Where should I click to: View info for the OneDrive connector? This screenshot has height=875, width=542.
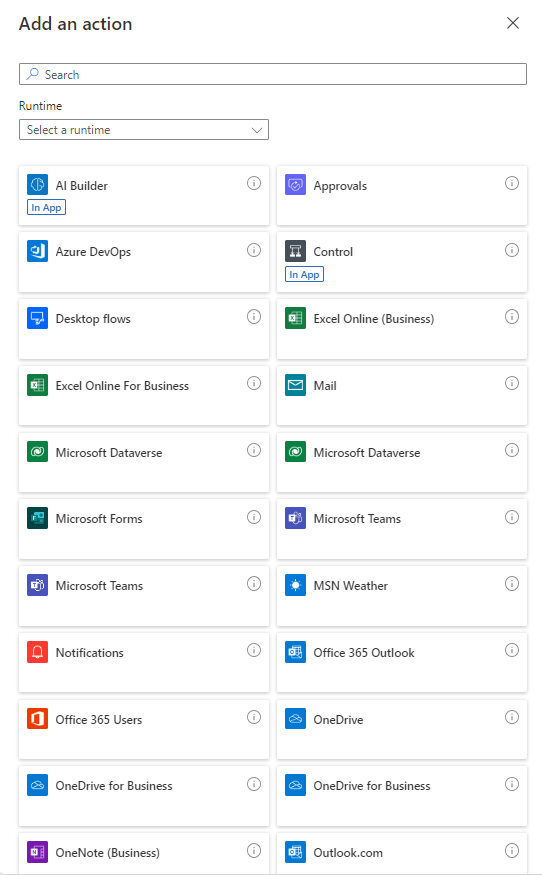(x=512, y=717)
